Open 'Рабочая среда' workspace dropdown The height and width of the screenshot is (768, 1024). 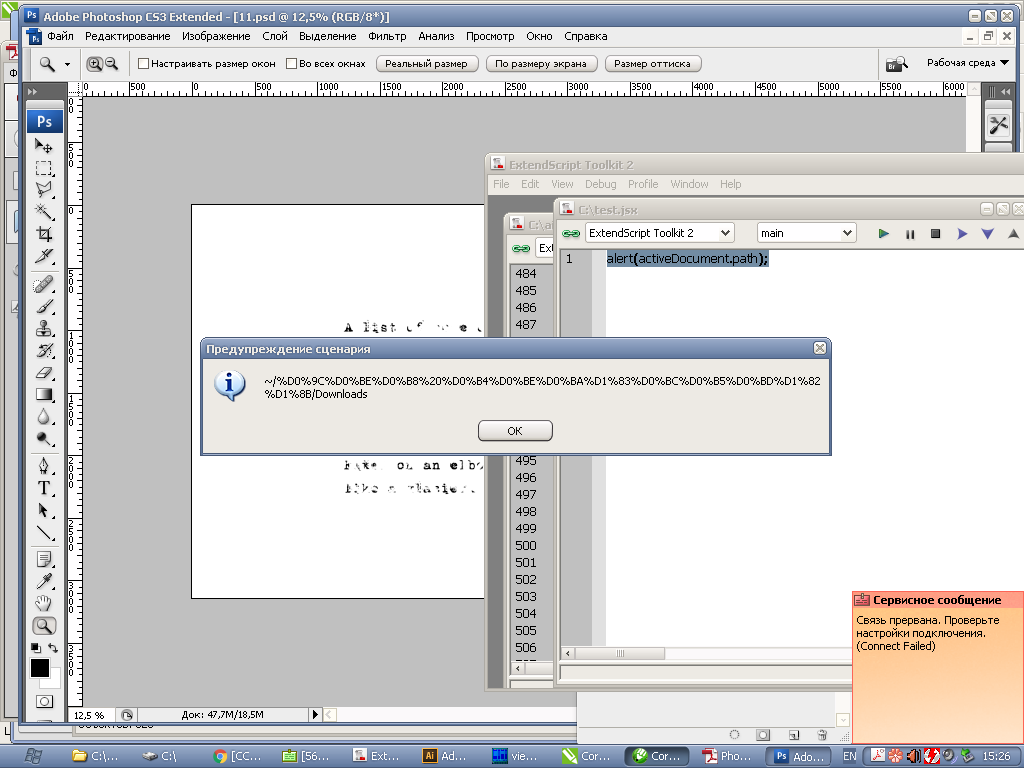[x=968, y=63]
